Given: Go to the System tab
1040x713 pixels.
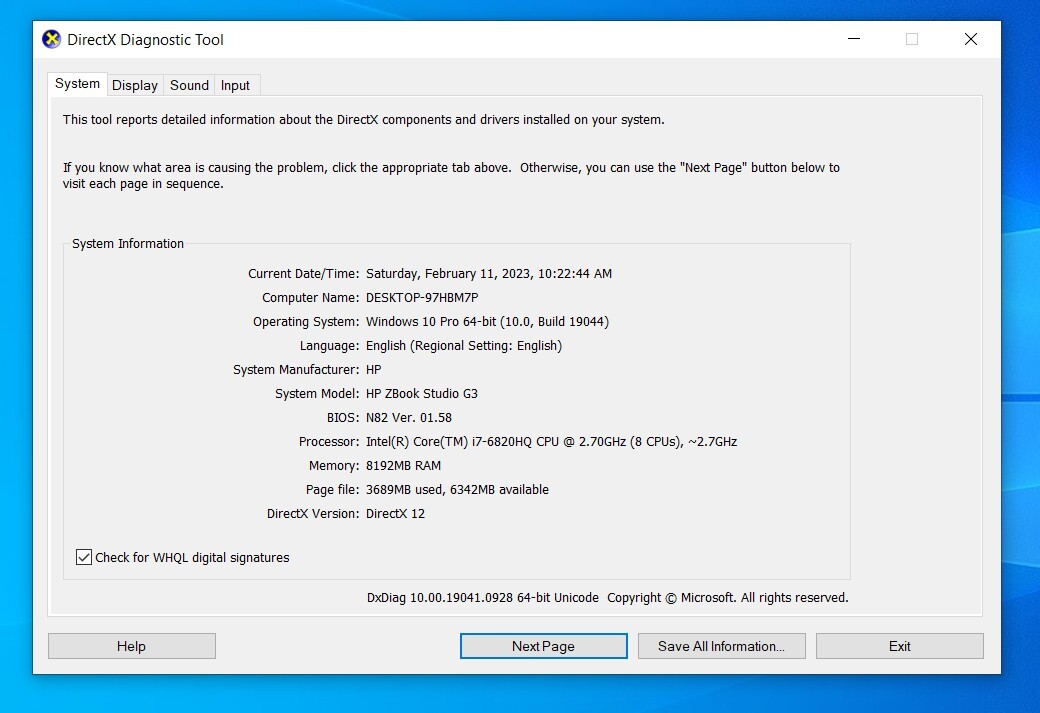Looking at the screenshot, I should point(77,84).
